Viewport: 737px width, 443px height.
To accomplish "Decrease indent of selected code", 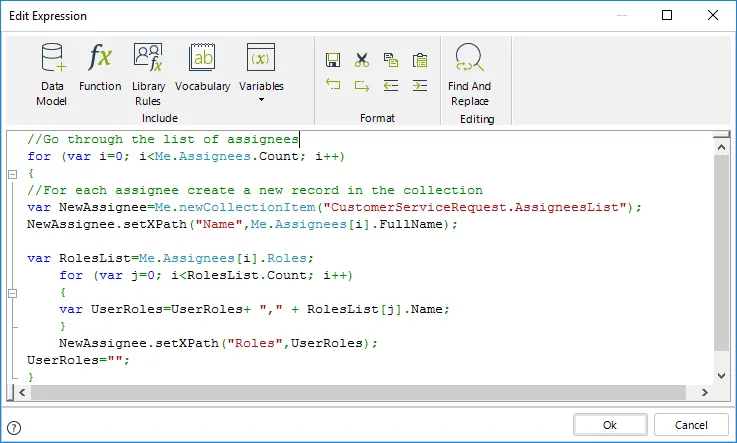I will point(391,85).
